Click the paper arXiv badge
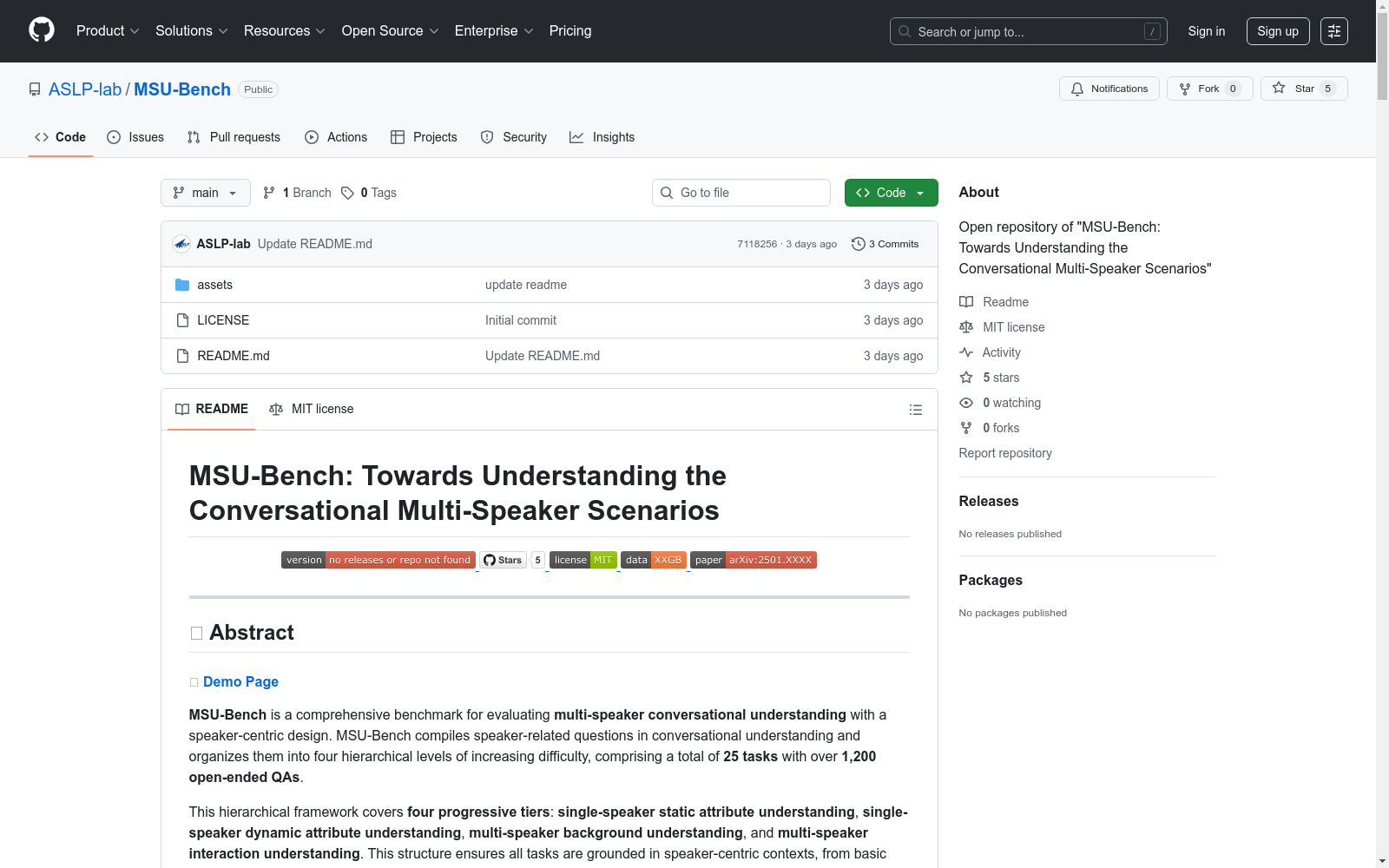This screenshot has width=1389, height=868. (754, 560)
